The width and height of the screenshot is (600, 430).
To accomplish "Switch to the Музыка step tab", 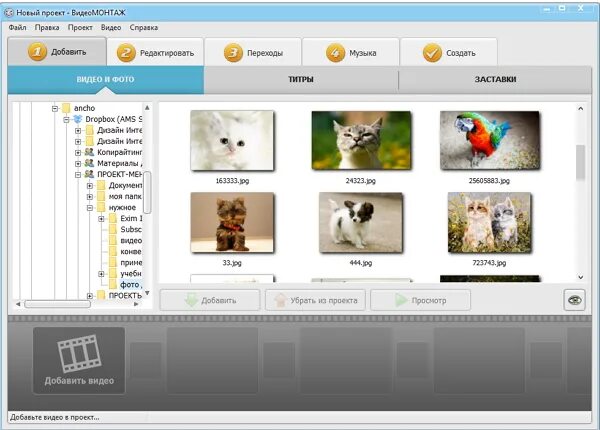I will click(x=351, y=52).
